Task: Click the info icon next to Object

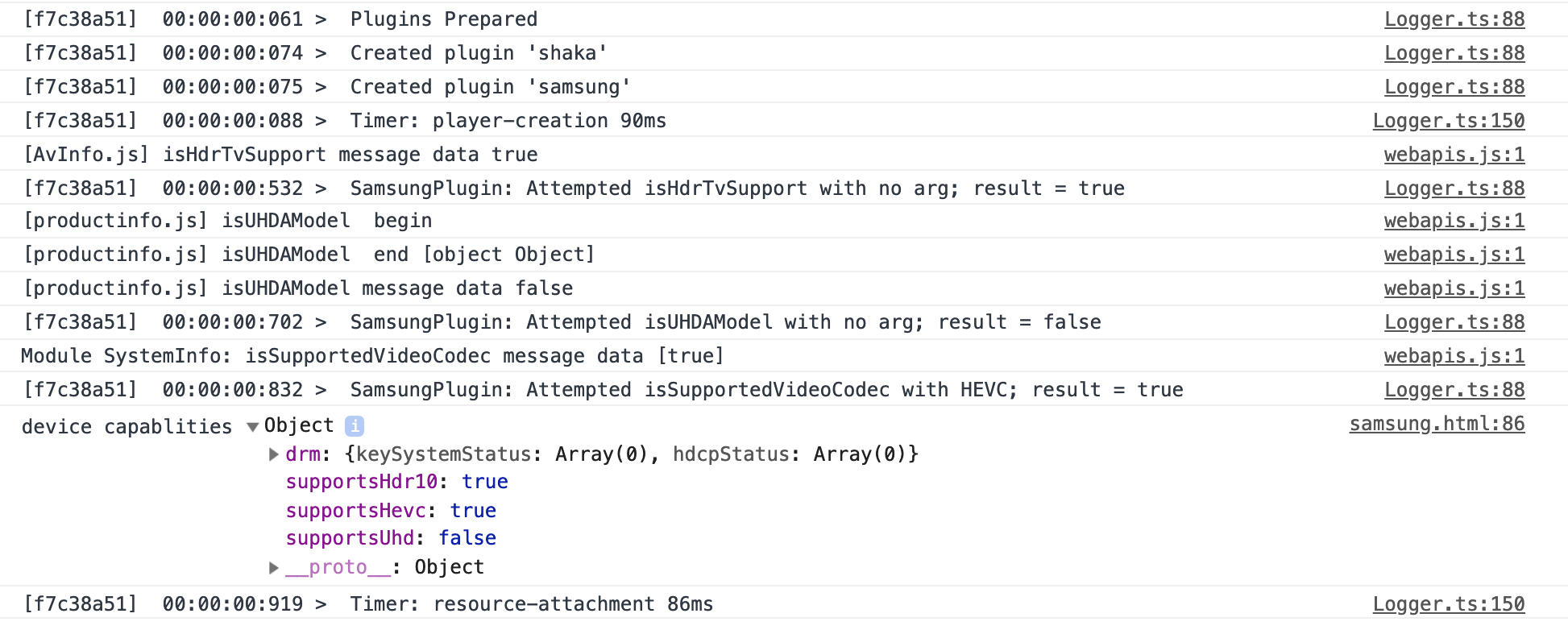Action: pos(354,425)
